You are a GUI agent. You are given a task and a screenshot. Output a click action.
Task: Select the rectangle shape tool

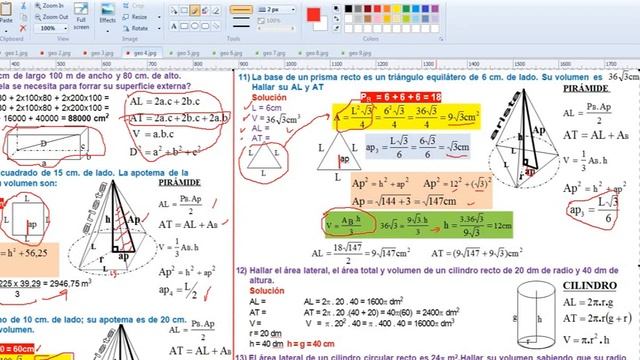pos(184,26)
